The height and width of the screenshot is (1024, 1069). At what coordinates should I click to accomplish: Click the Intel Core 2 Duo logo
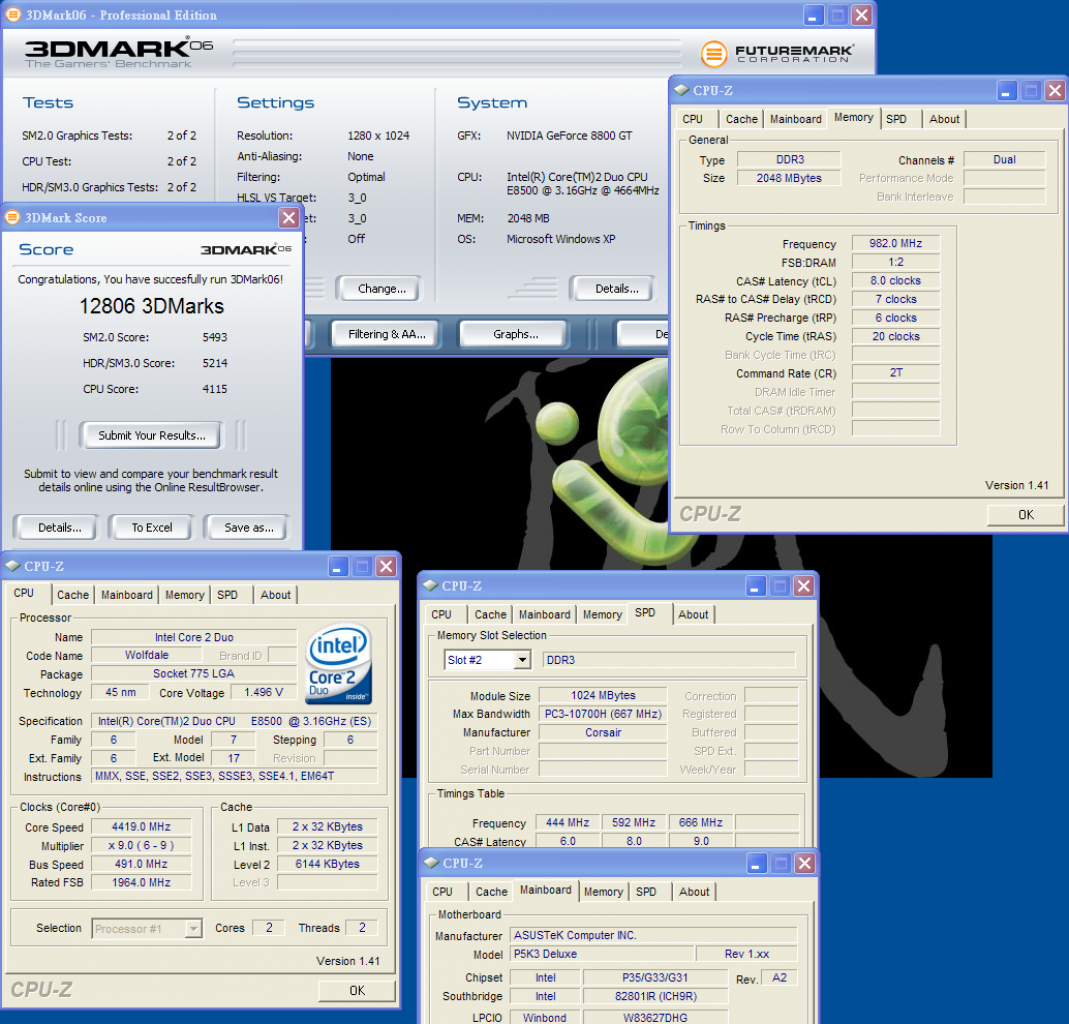click(339, 664)
